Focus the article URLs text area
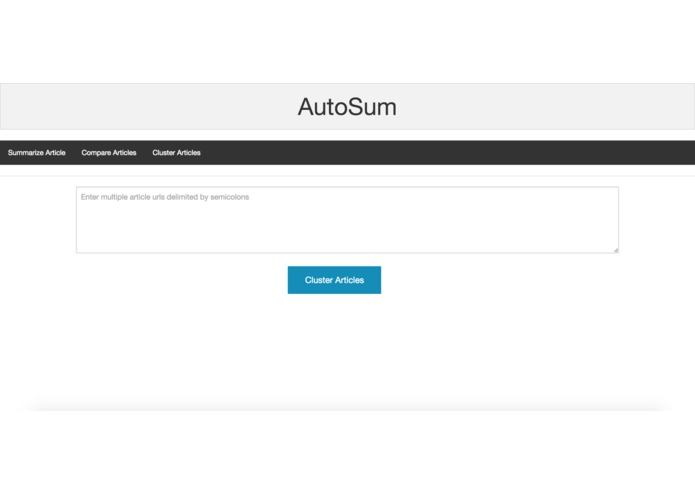Viewport: 695px width, 494px height. tap(348, 220)
